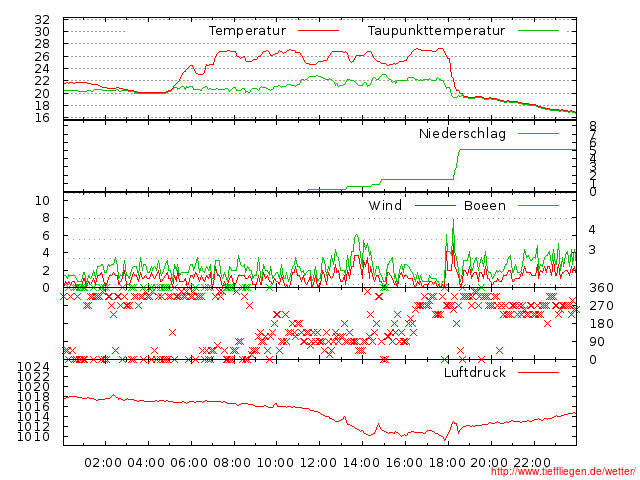Viewport: 640px width, 480px height.
Task: Click the Niederschlag legend label
Action: point(462,133)
